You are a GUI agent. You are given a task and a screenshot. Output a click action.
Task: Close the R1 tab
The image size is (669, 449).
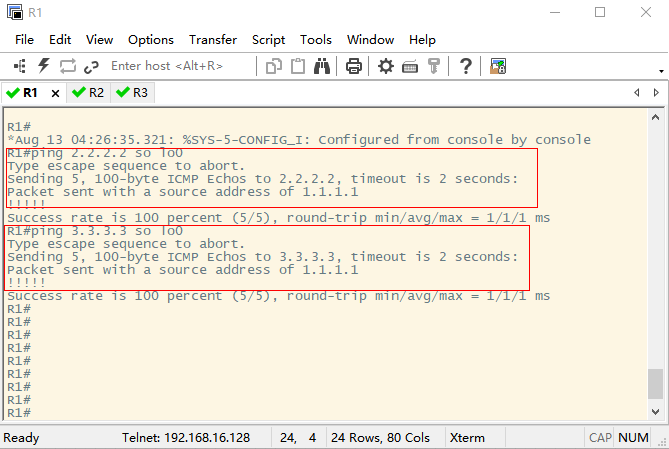[x=55, y=93]
